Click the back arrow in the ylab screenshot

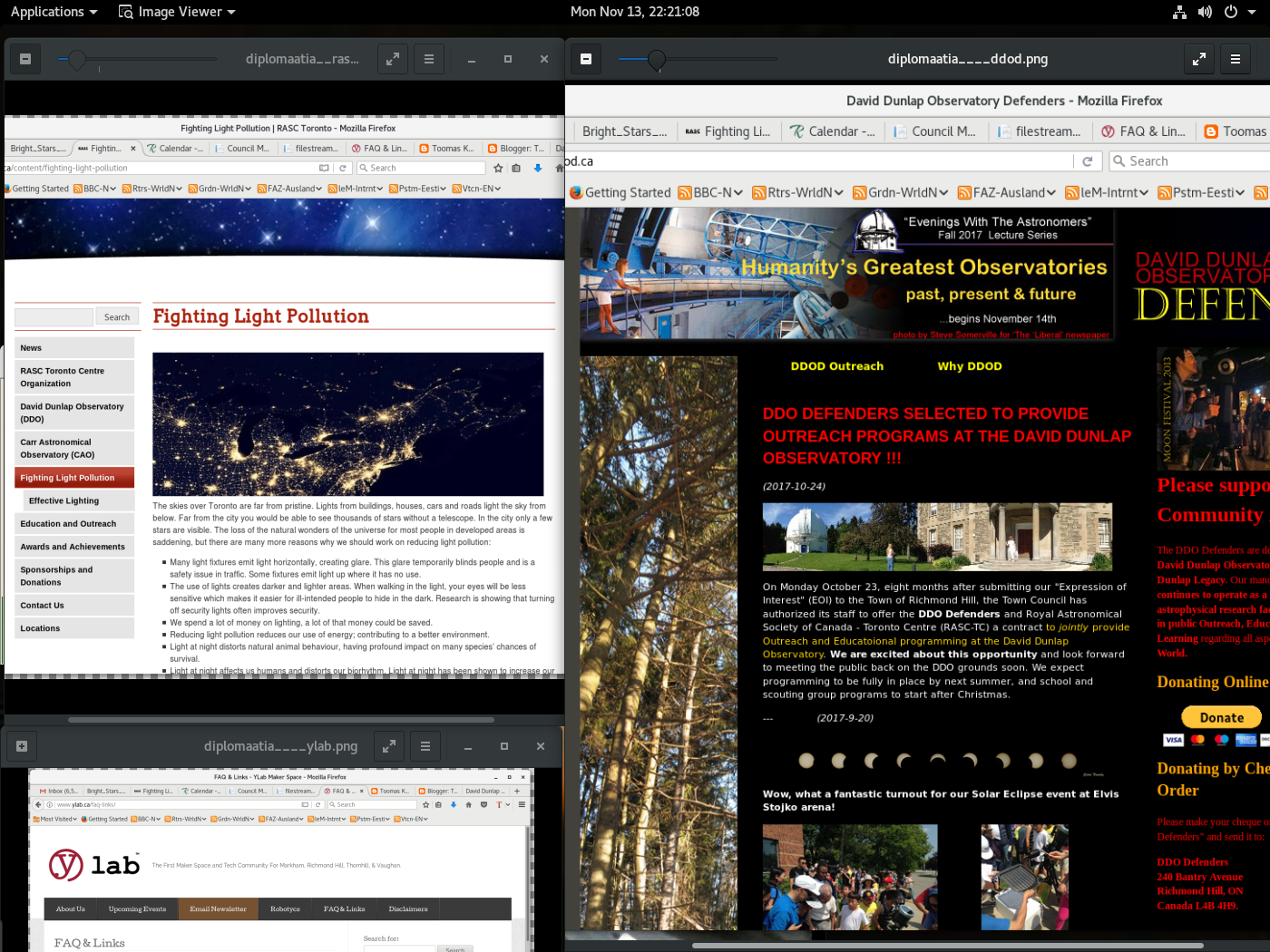point(40,804)
